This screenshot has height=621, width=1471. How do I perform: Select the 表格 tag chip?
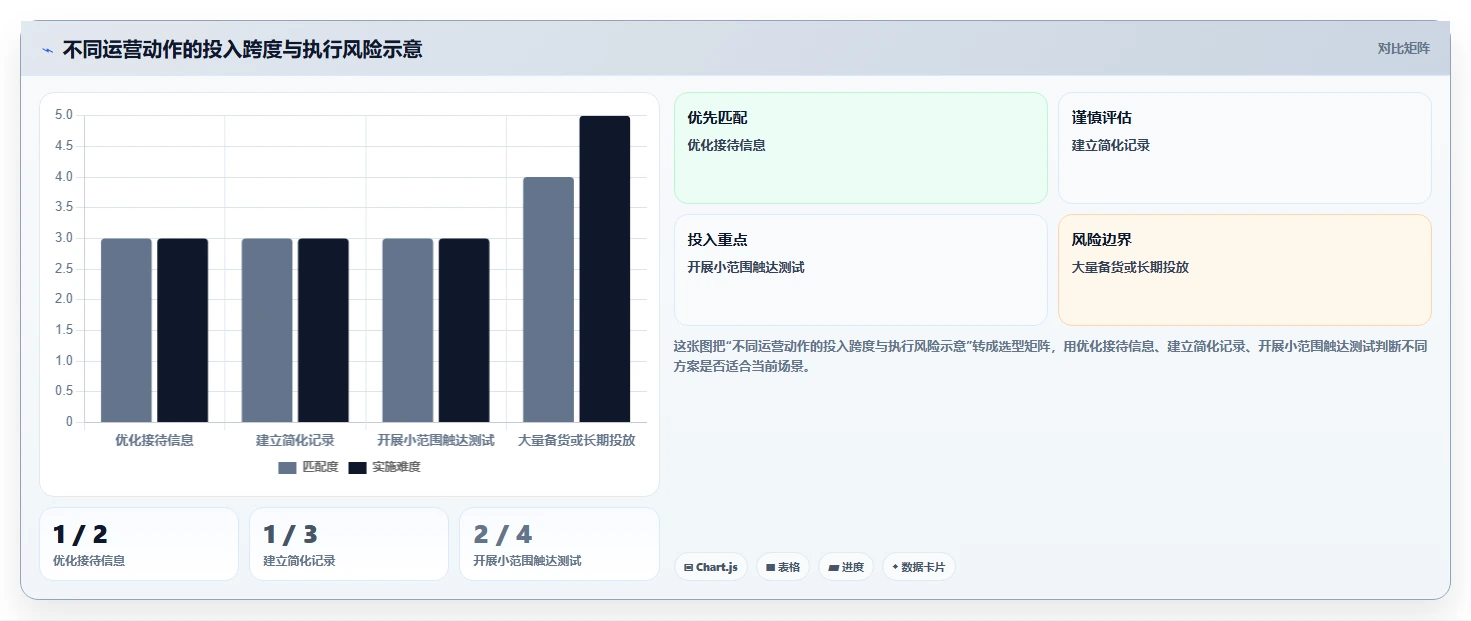[783, 567]
